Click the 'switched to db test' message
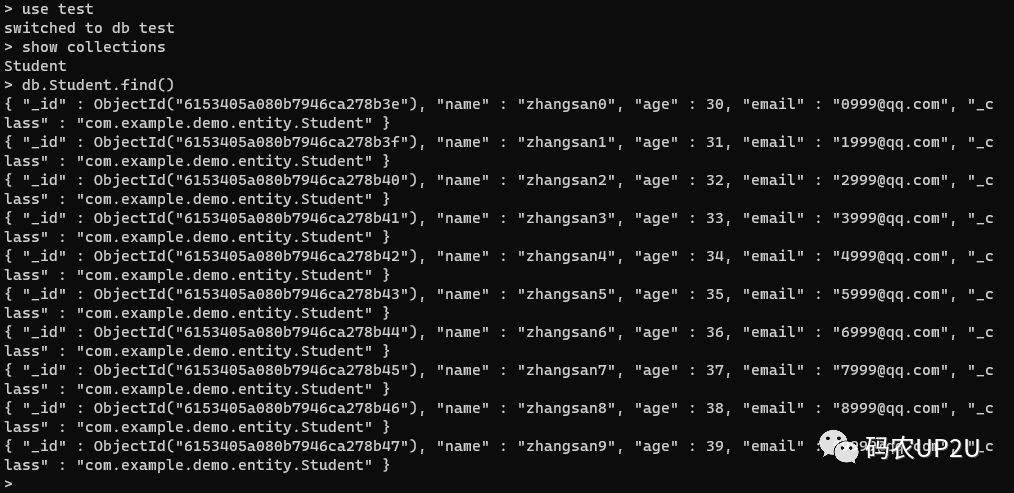The width and height of the screenshot is (1014, 493). (x=89, y=28)
